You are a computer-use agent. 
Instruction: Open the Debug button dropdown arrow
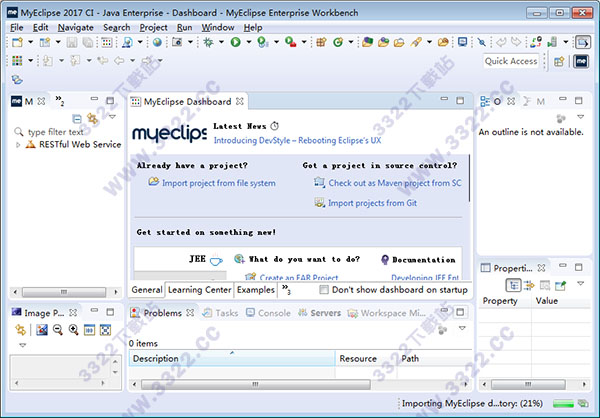(221, 42)
